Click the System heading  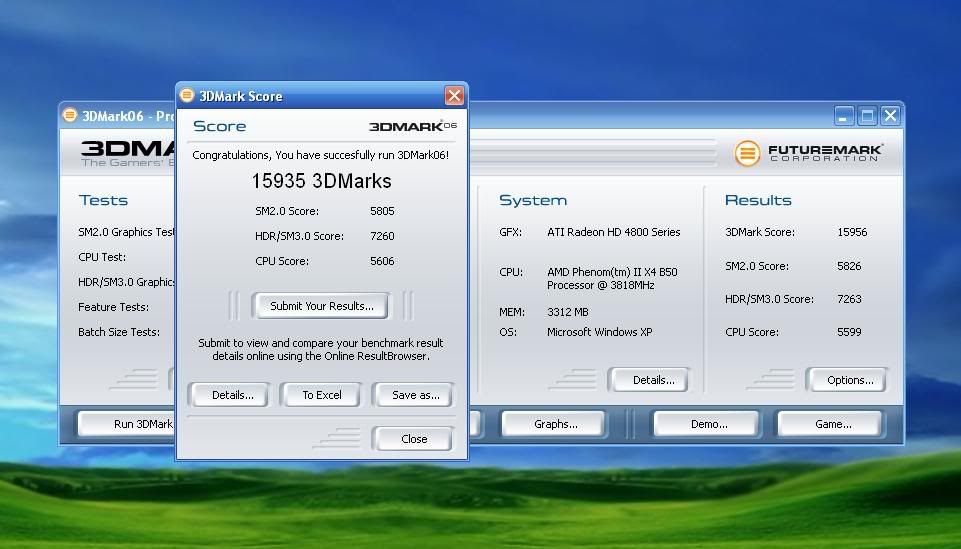tap(533, 200)
